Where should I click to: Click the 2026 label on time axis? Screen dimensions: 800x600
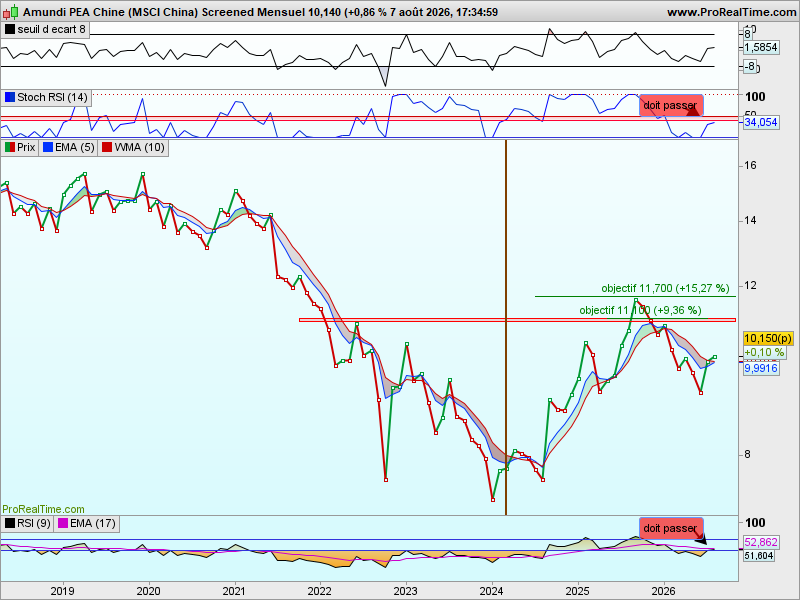663,591
